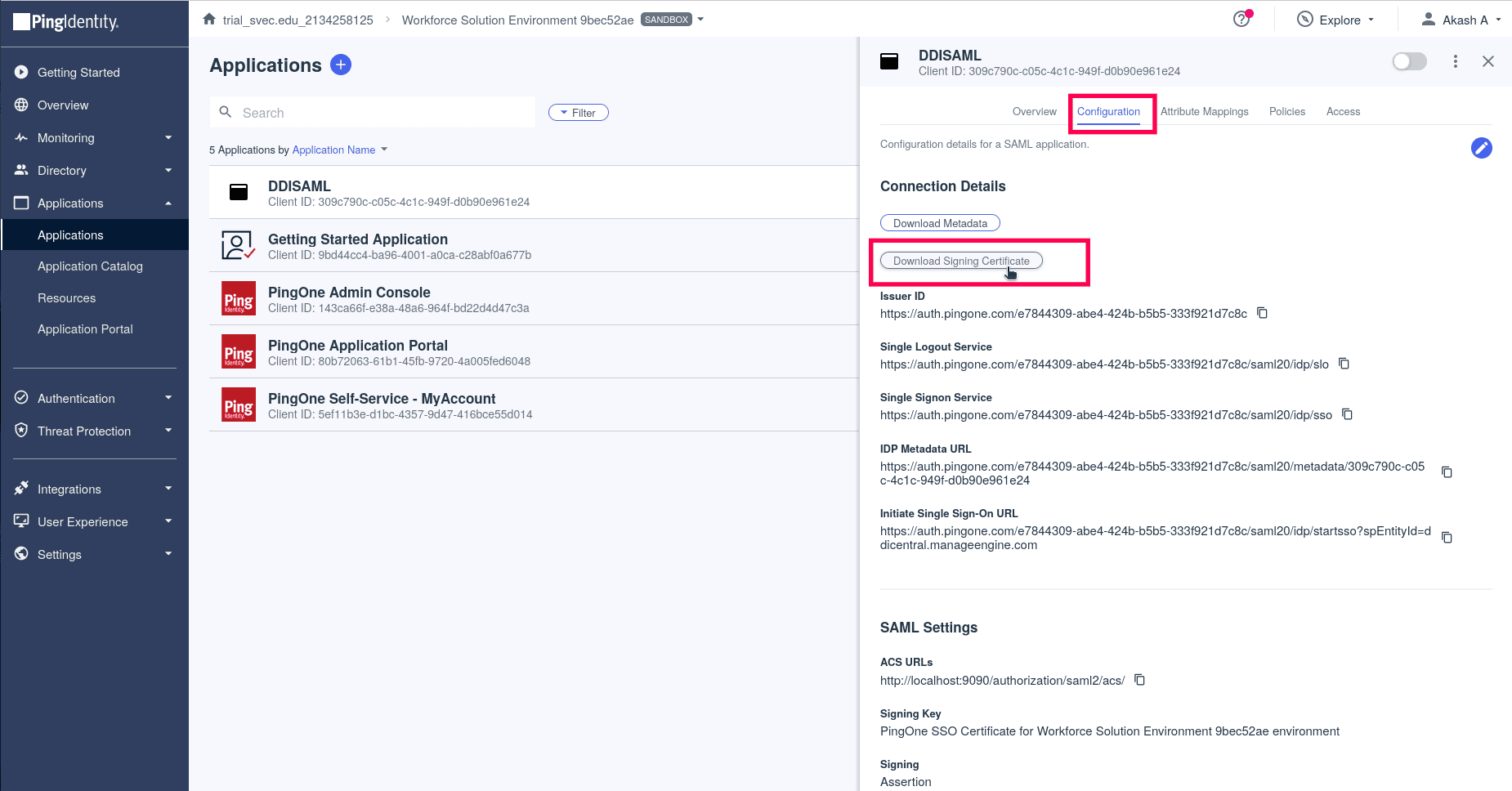Go to home via house icon

(x=209, y=19)
